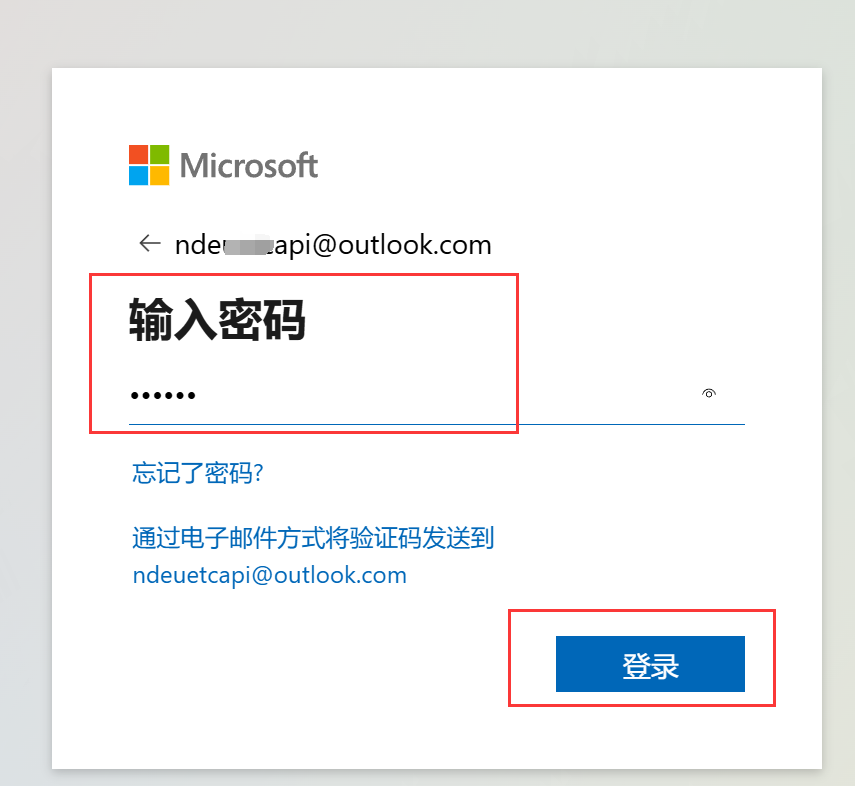Click the green square of the logo
The image size is (855, 786).
coord(160,154)
